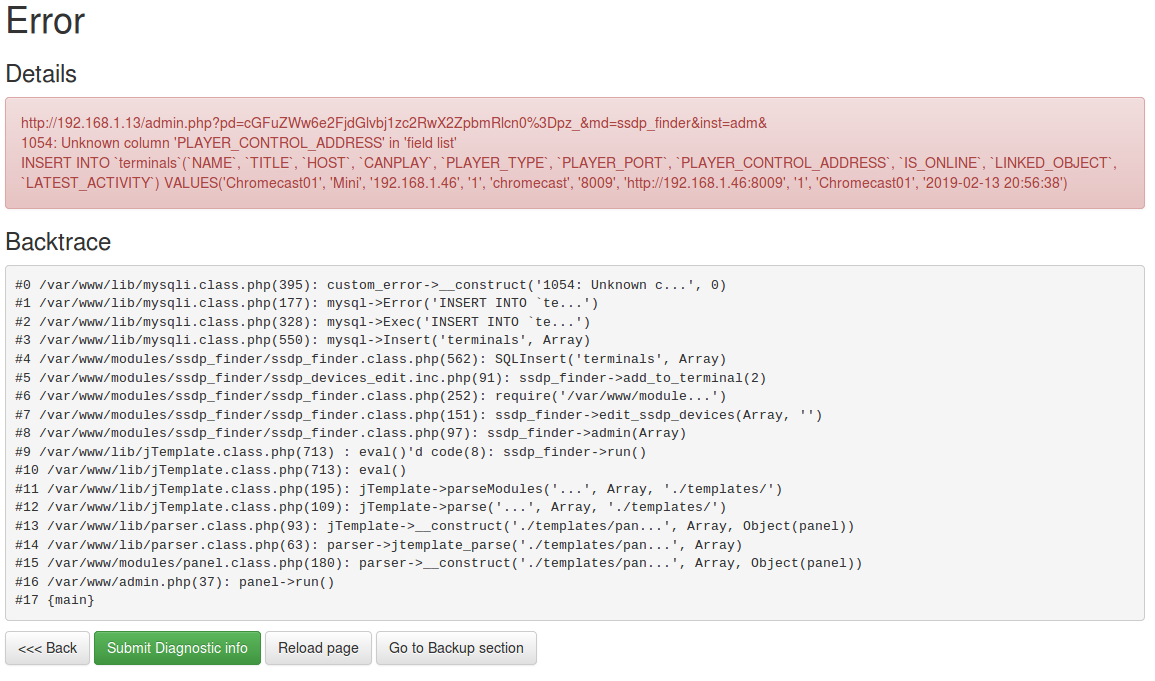Select backtrace line #10 eval()
This screenshot has width=1155, height=681.
pyautogui.click(x=211, y=470)
